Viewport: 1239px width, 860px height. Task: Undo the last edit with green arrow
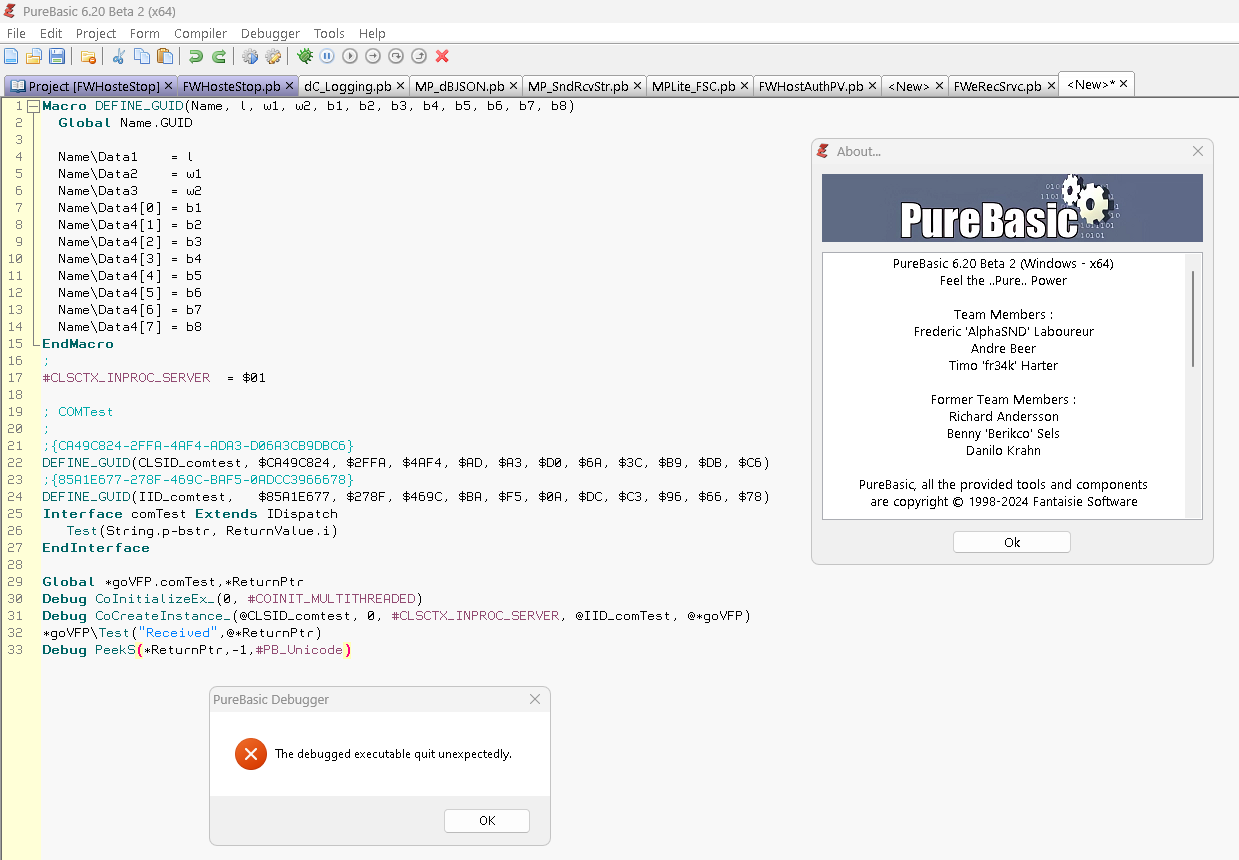(196, 56)
